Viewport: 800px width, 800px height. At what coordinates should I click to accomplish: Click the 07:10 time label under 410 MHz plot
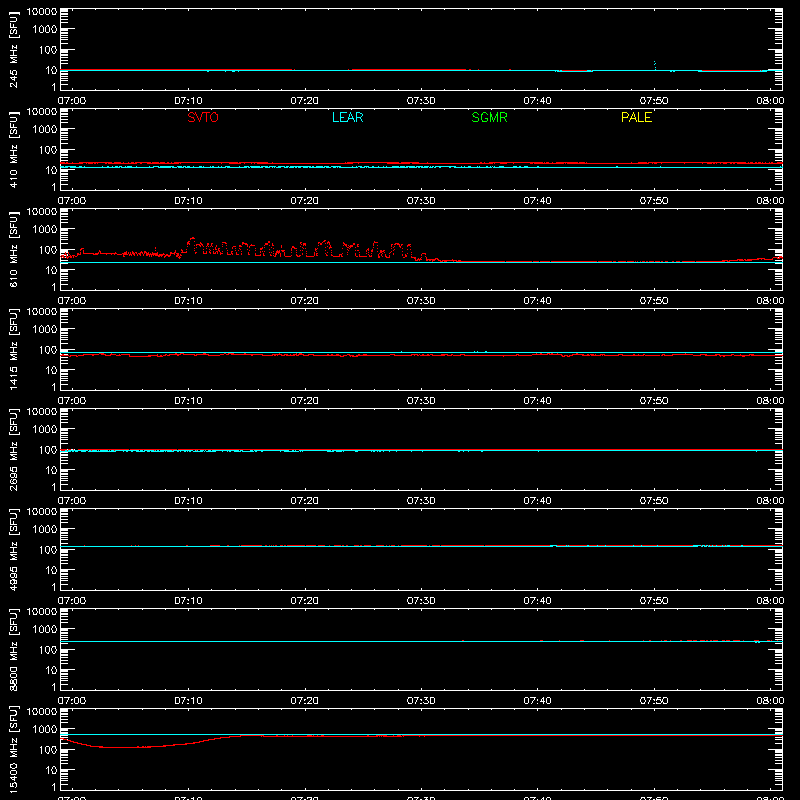point(188,201)
